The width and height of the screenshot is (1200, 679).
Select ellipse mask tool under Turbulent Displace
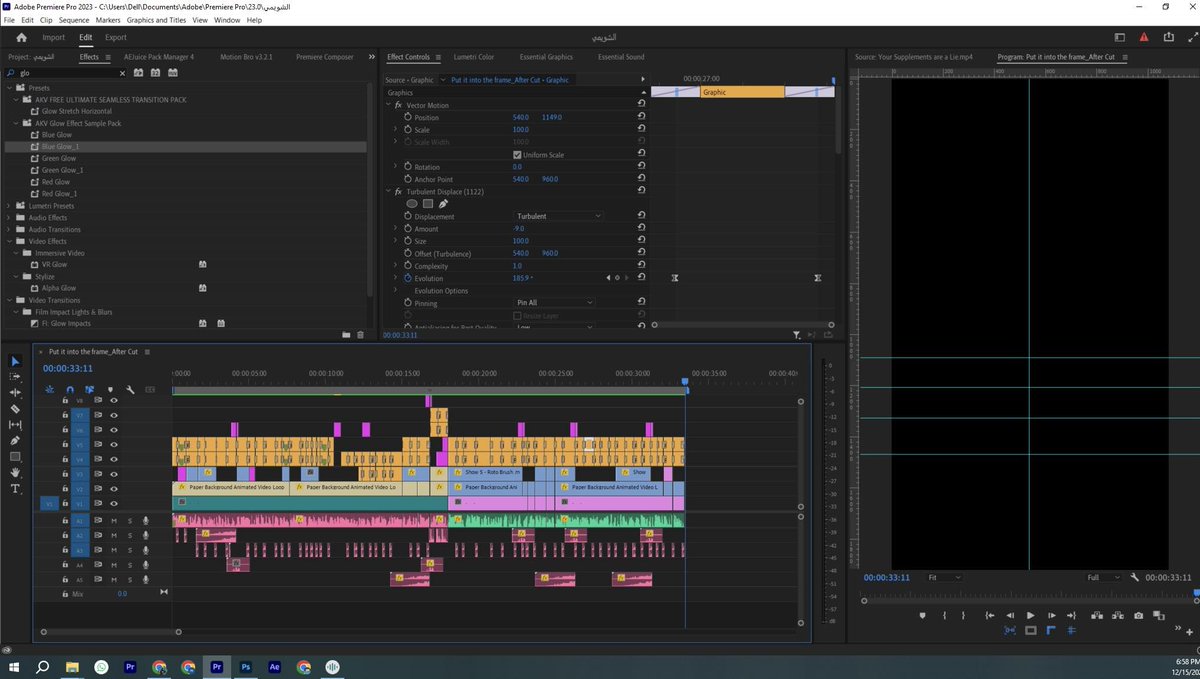click(411, 204)
